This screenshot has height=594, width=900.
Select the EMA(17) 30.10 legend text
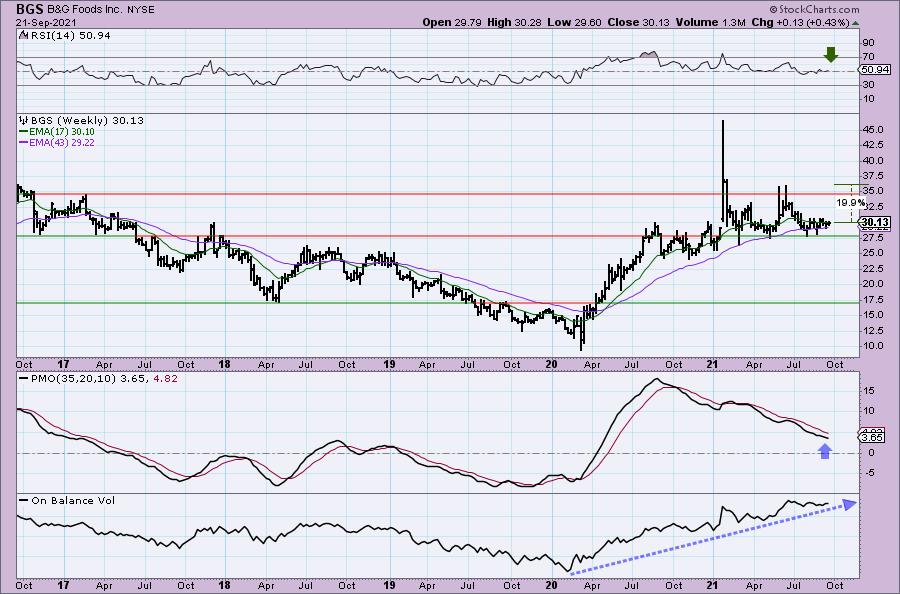coord(61,131)
